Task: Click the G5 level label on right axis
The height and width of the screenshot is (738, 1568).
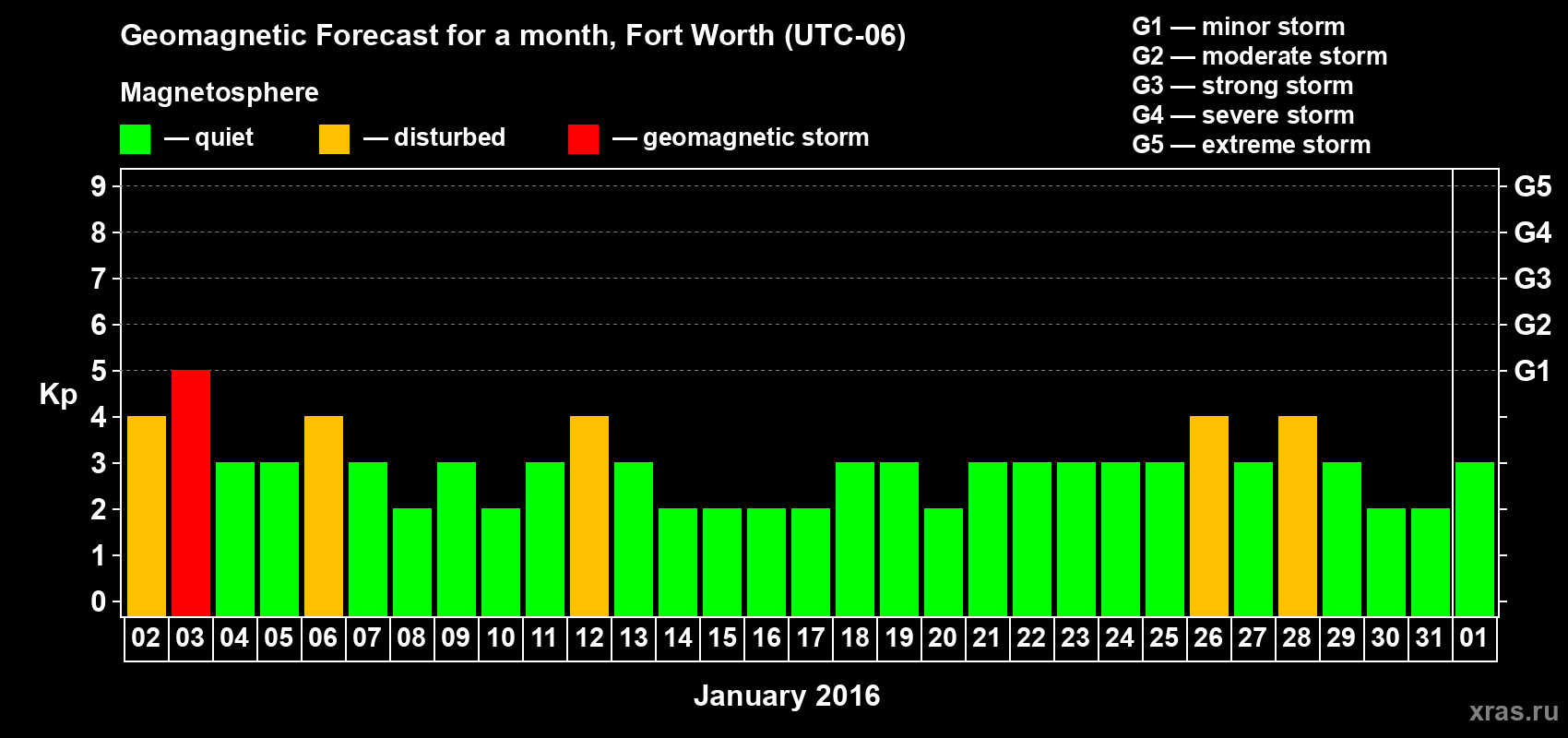Action: [x=1532, y=186]
